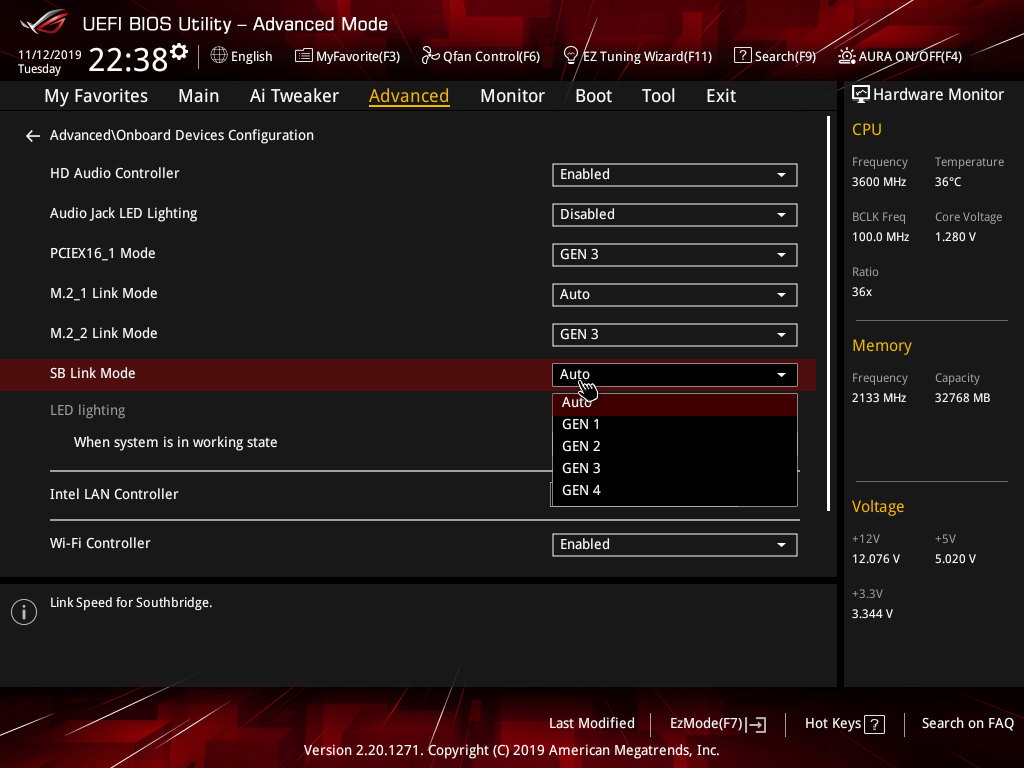This screenshot has width=1024, height=768.
Task: Select the Advanced tab
Action: pos(409,96)
